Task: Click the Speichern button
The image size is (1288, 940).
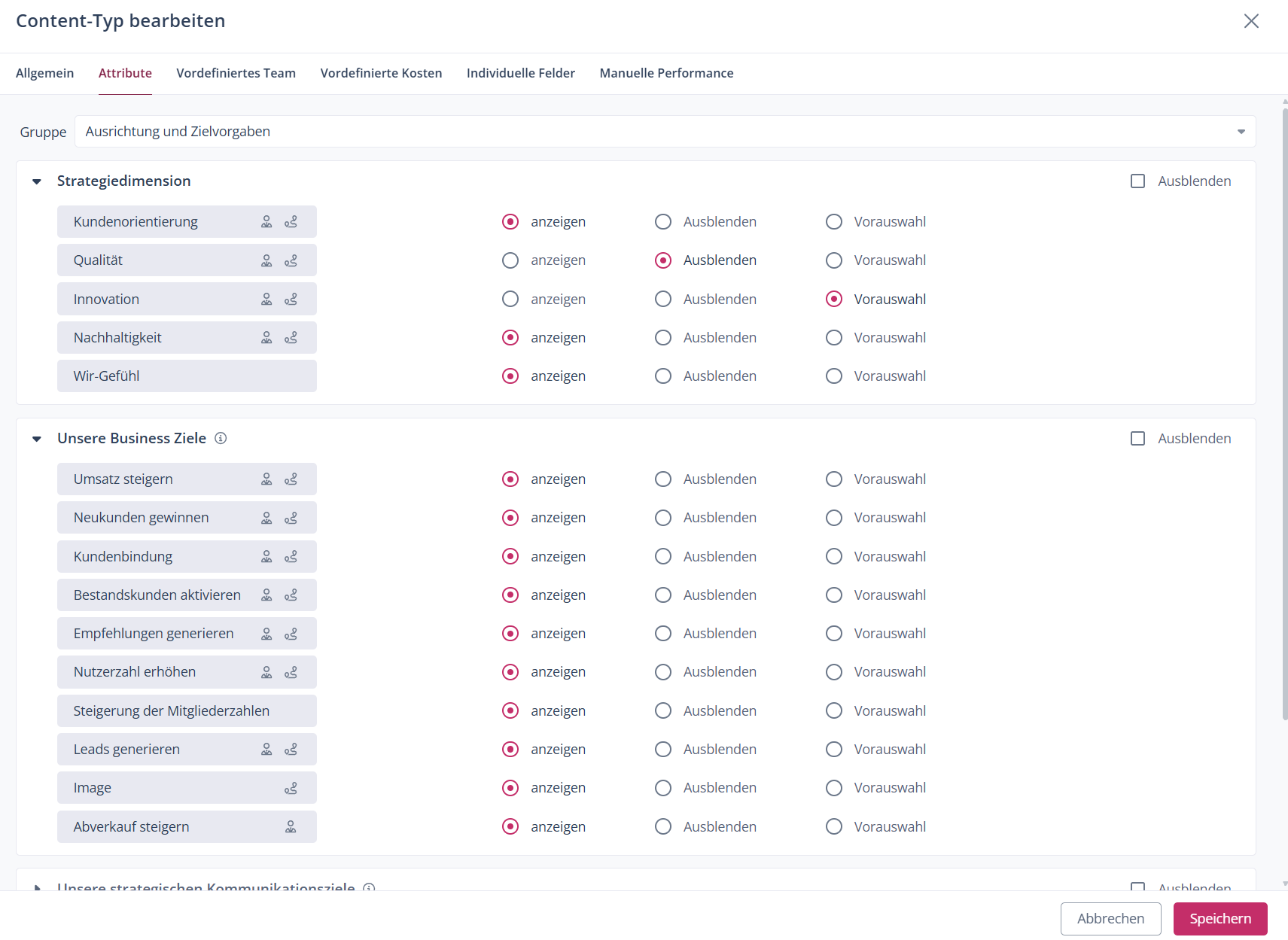Action: [1219, 919]
